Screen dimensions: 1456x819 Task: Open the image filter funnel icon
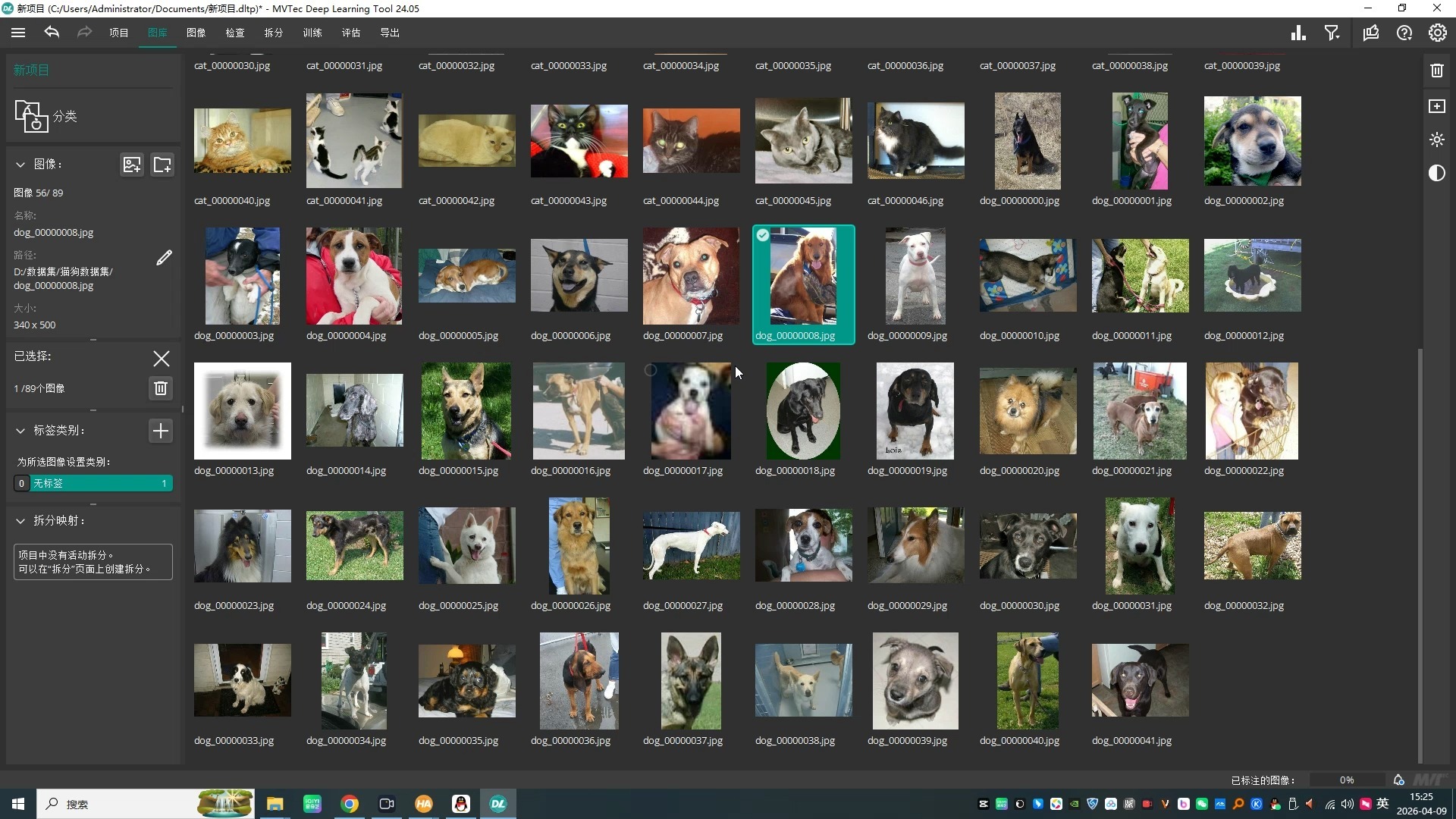pos(1332,33)
